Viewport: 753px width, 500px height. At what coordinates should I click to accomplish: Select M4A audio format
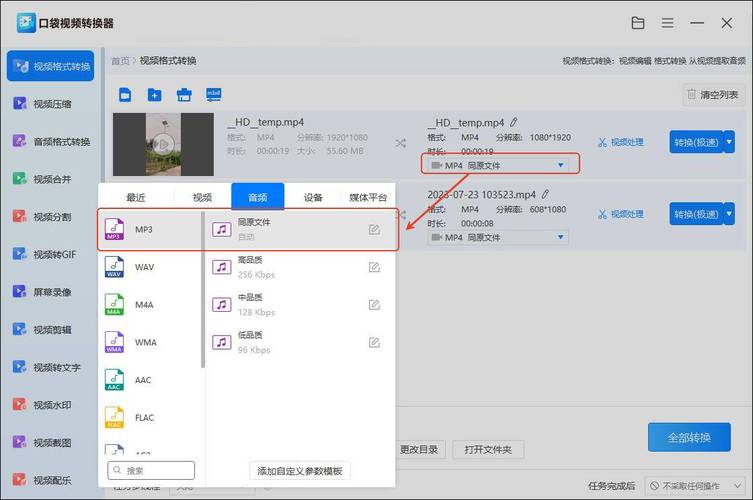coord(150,305)
